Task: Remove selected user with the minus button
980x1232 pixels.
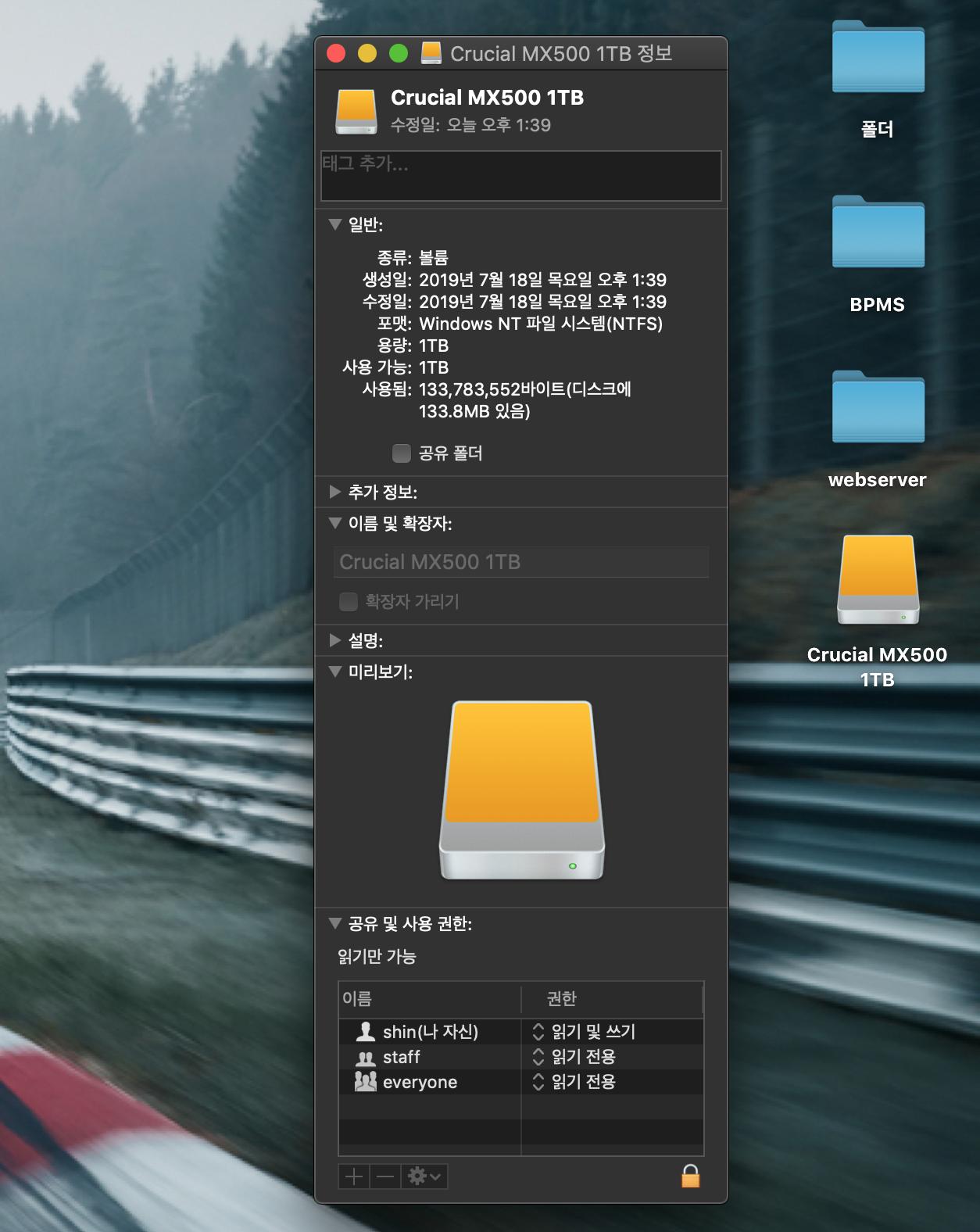Action: point(385,1176)
